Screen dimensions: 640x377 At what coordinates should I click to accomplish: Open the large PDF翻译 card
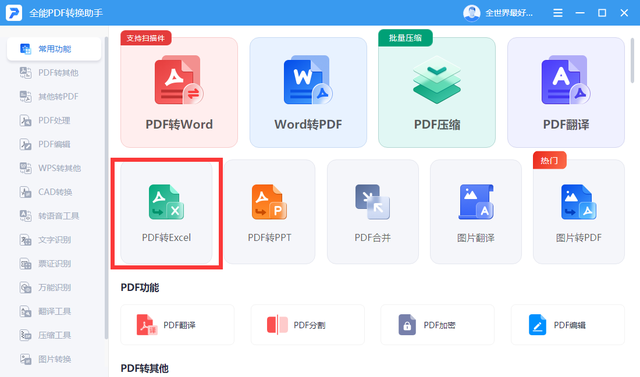tap(566, 93)
